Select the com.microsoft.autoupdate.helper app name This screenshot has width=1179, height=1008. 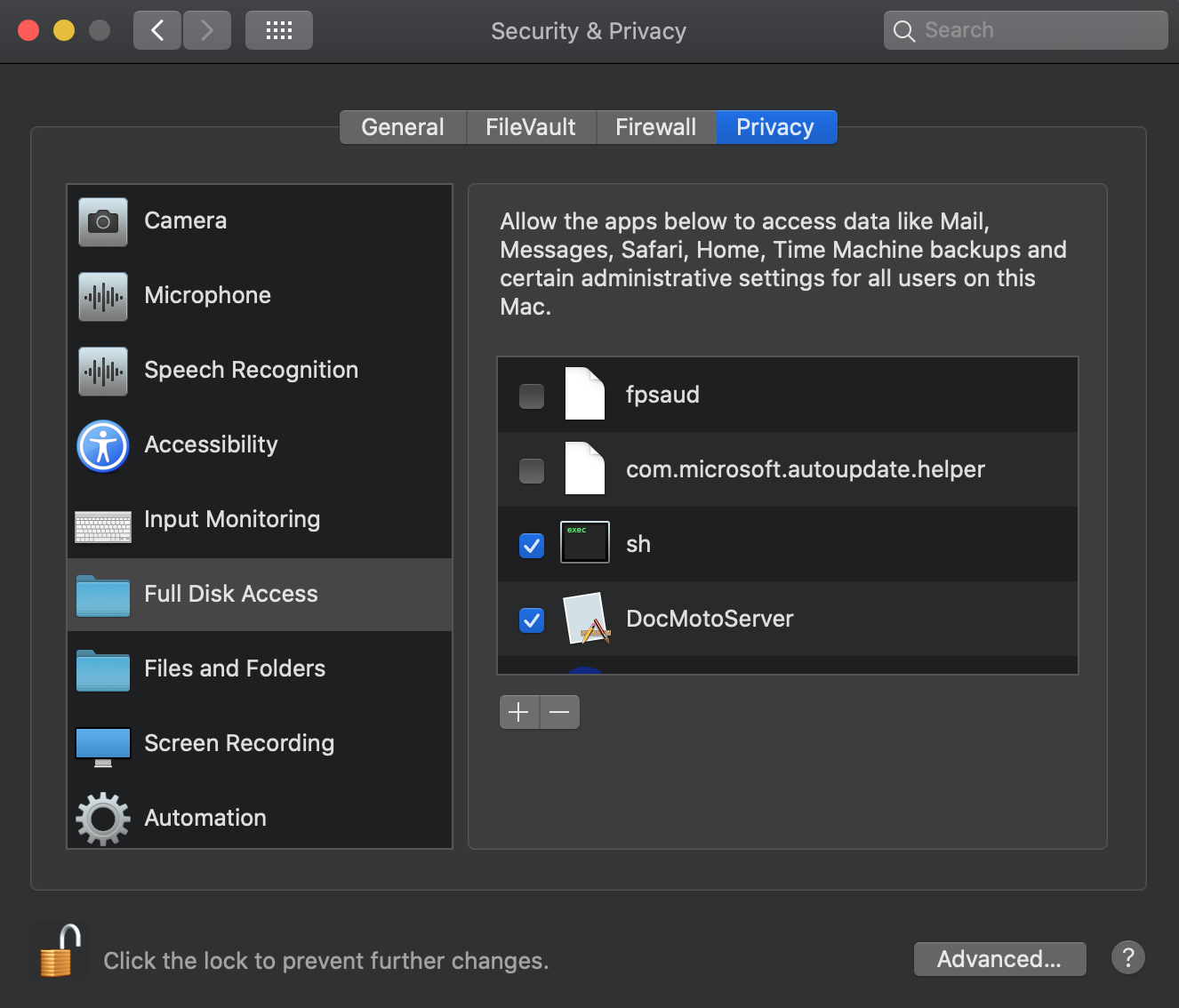(806, 469)
